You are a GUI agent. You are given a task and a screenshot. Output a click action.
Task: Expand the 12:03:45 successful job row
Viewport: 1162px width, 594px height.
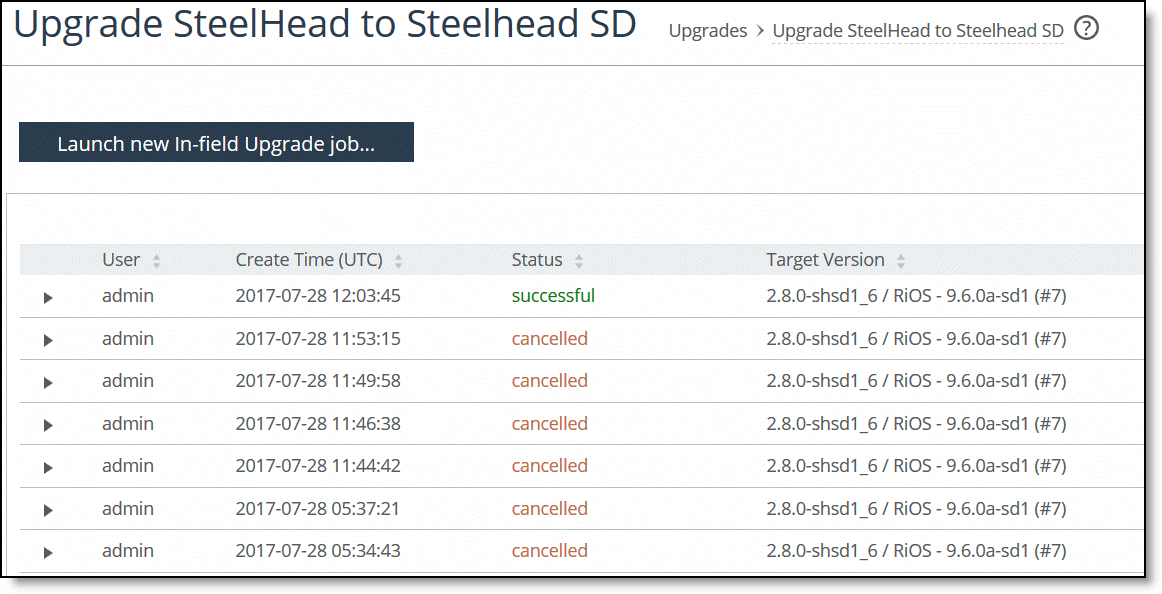coord(48,298)
